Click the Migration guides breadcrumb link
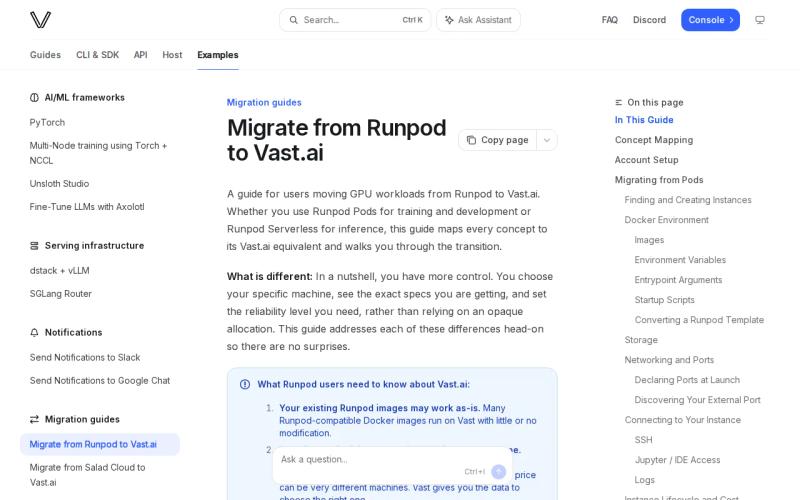This screenshot has width=800, height=500. (x=264, y=103)
